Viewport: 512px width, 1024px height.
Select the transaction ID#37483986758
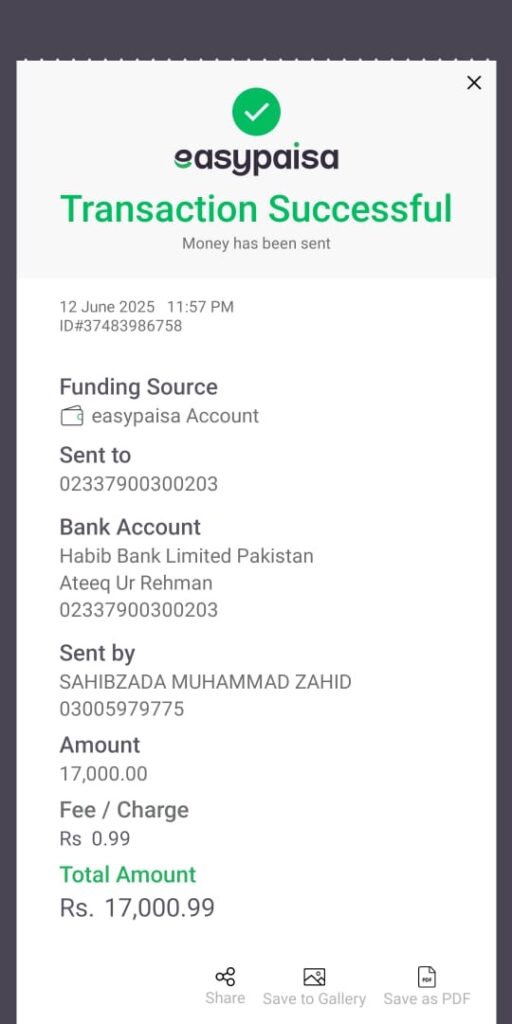(x=121, y=325)
